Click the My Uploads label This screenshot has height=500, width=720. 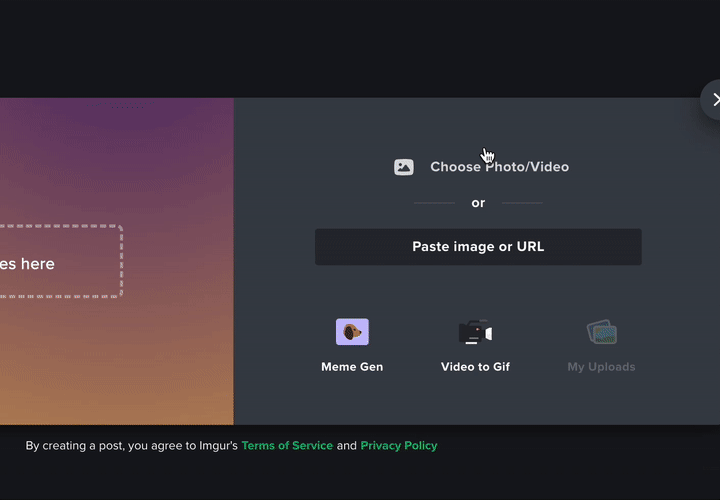[x=602, y=367]
